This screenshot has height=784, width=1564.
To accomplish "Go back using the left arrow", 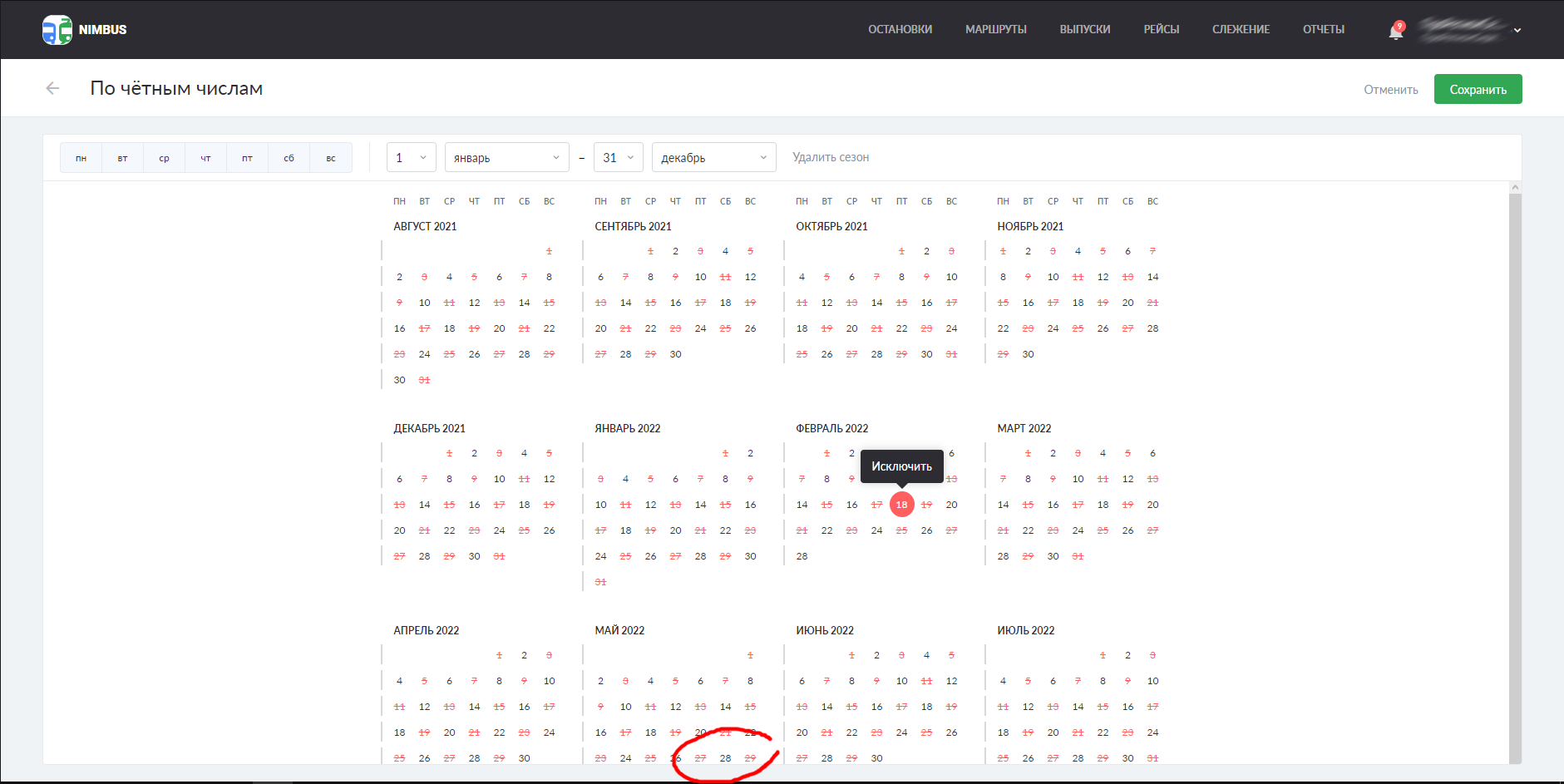I will point(52,88).
